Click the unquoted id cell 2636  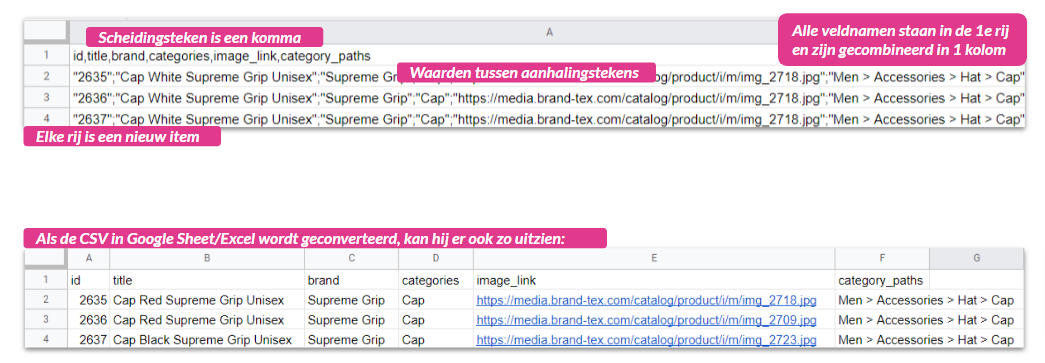89,320
